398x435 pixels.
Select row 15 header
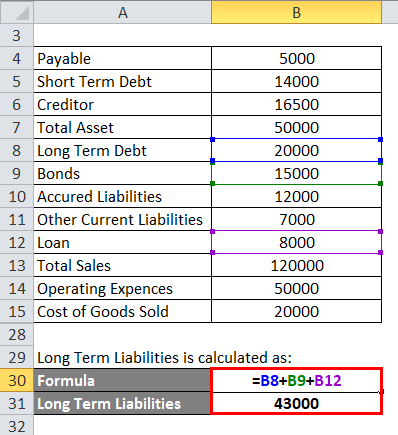(x=17, y=311)
